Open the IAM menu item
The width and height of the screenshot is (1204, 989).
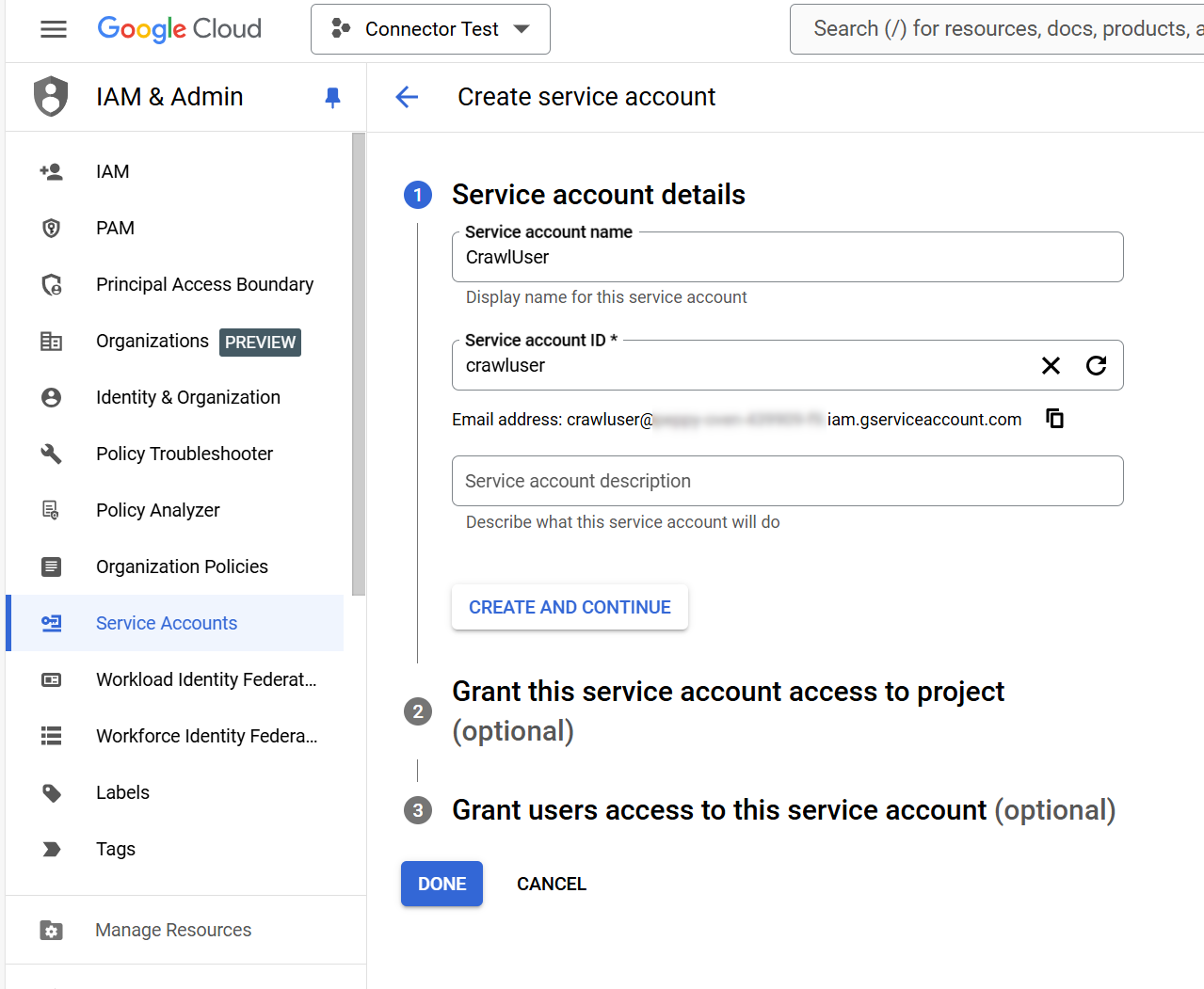(174, 171)
